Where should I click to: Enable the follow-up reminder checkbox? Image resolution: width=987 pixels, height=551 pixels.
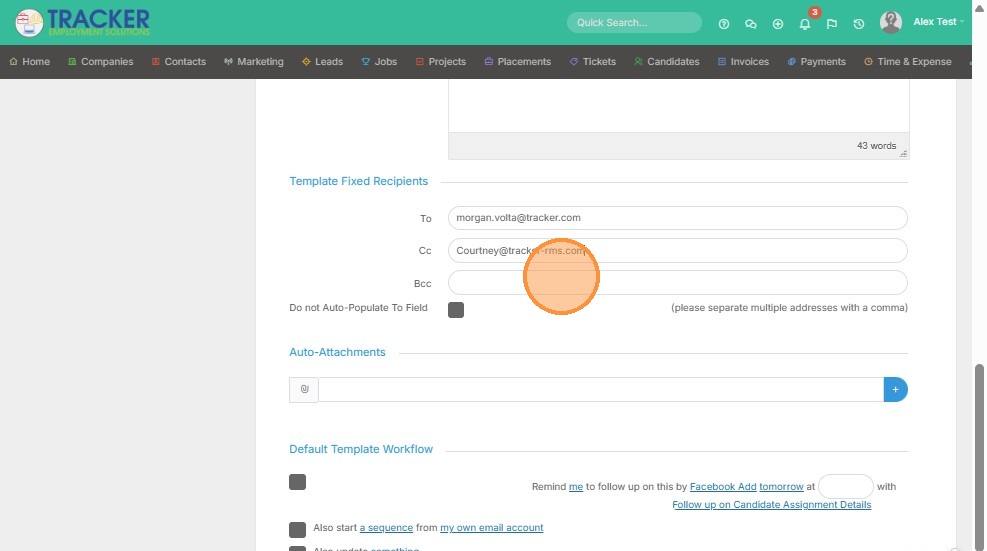(x=297, y=482)
